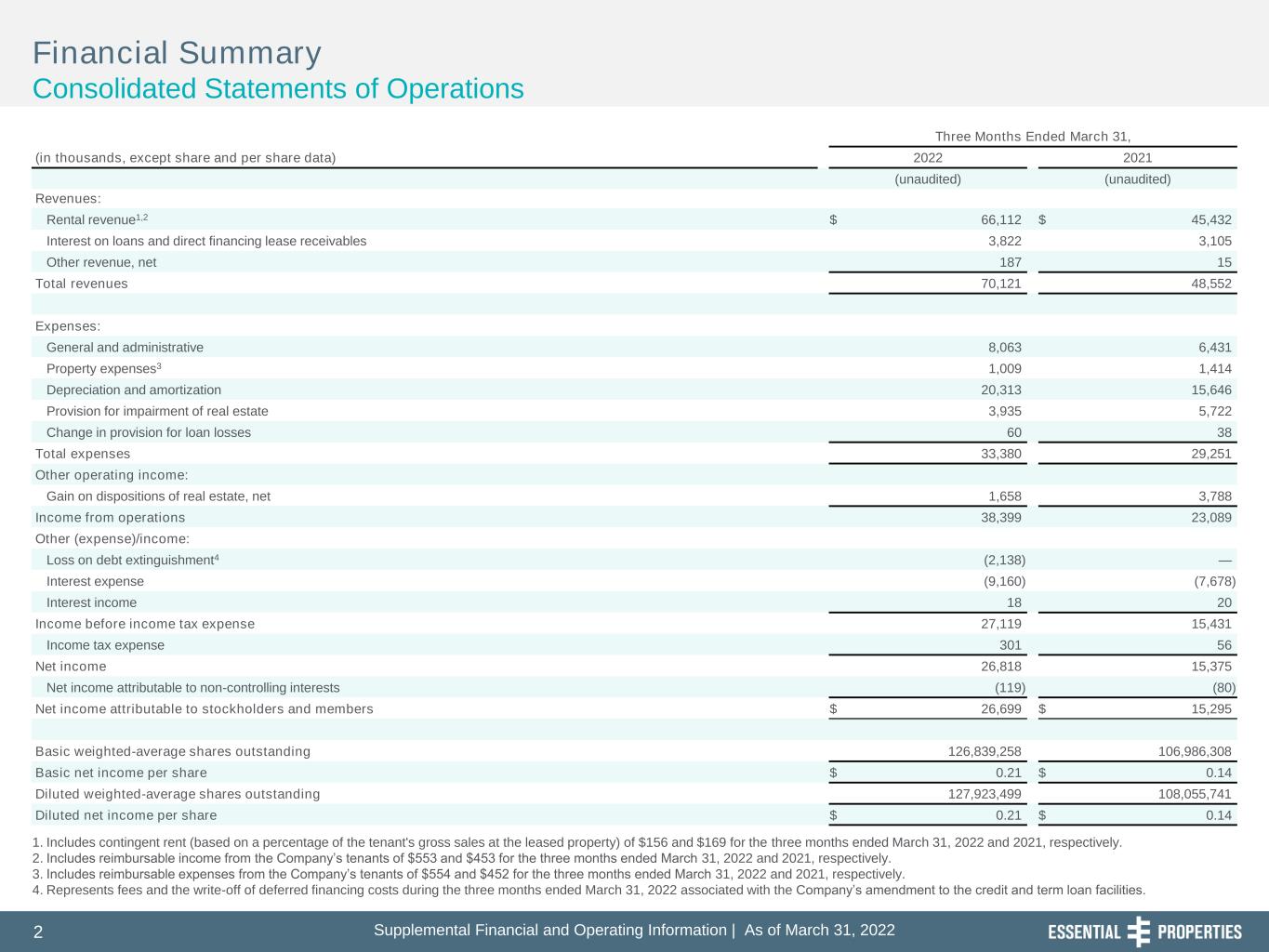Click rental revenue value 45,432

[1211, 220]
